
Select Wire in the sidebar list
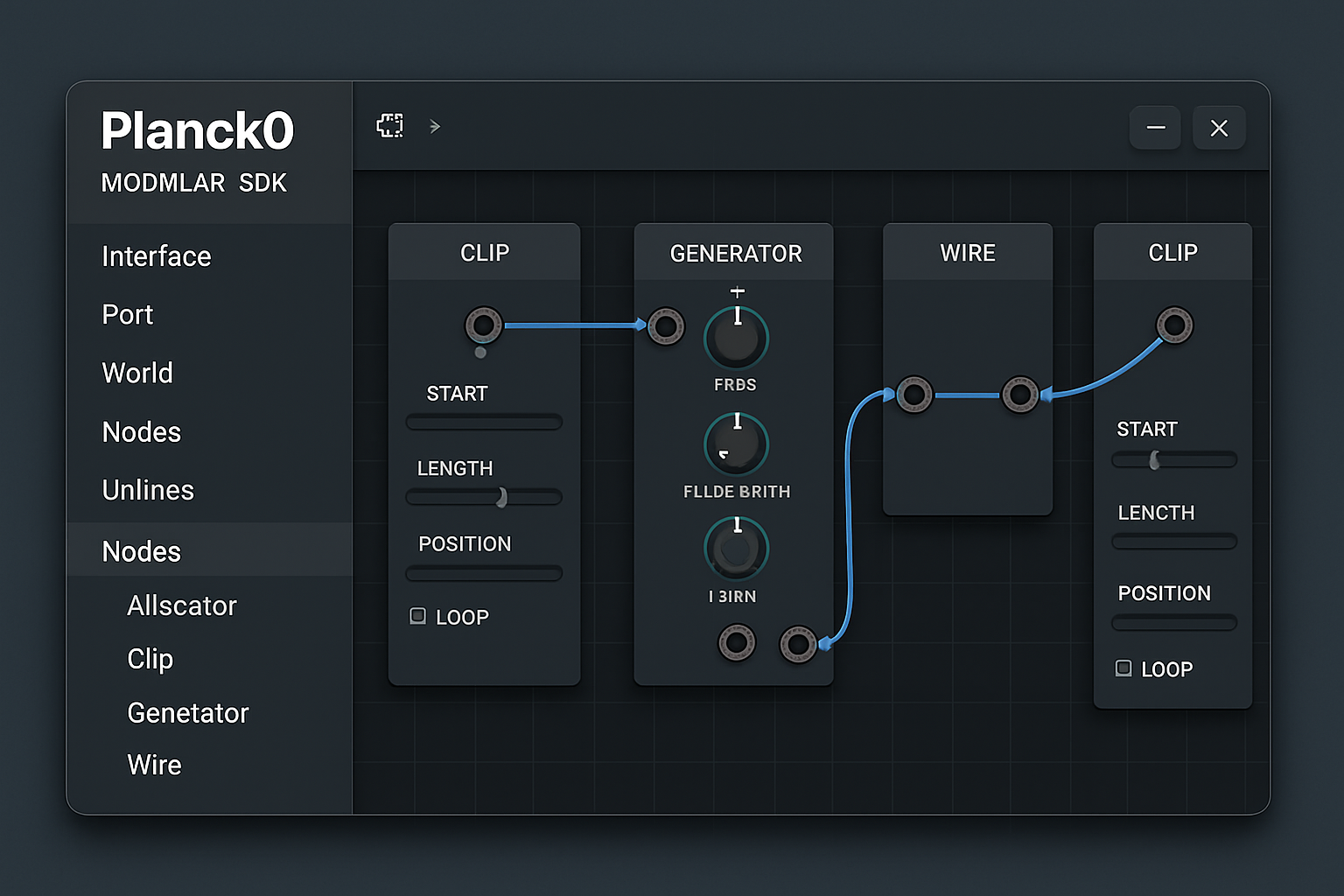pos(154,764)
